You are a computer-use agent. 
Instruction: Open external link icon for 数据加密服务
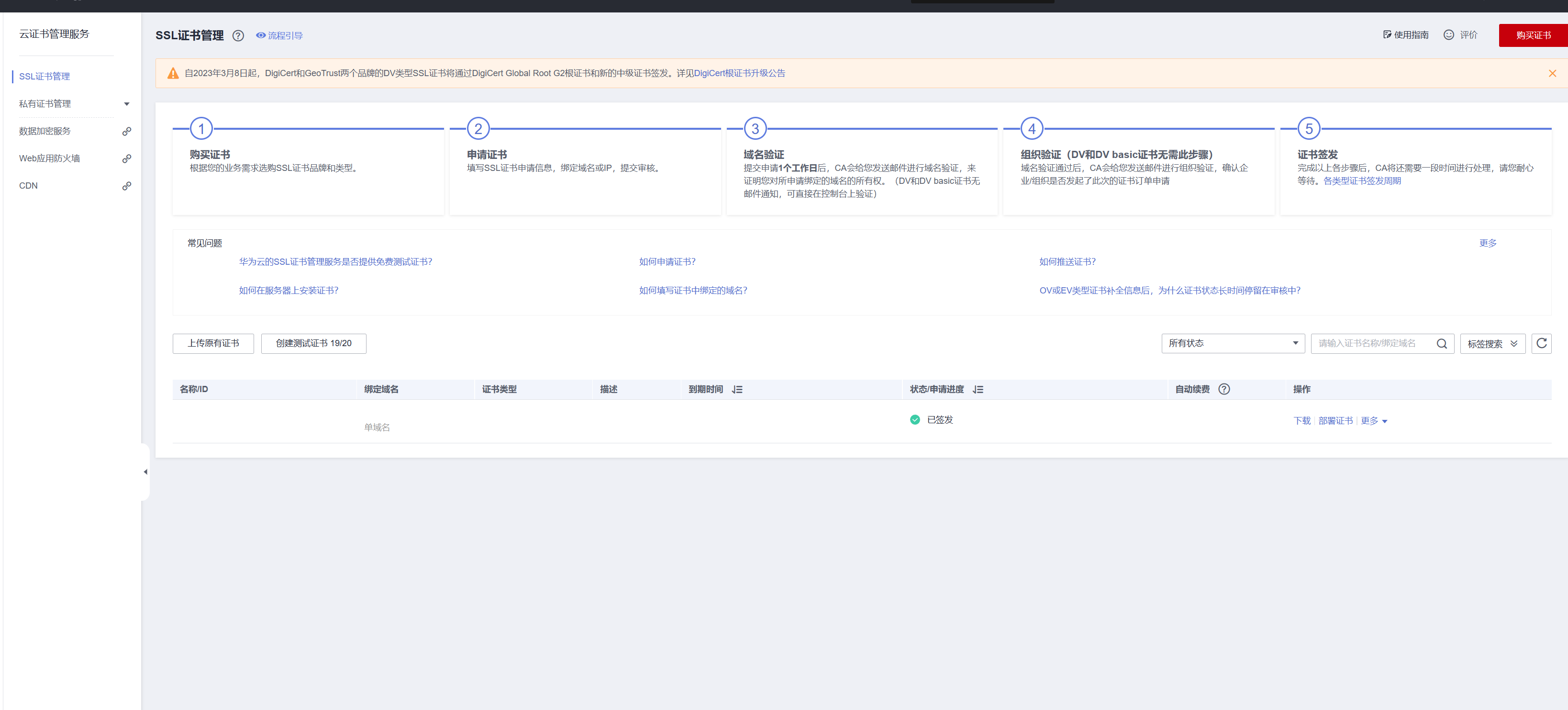pyautogui.click(x=127, y=132)
